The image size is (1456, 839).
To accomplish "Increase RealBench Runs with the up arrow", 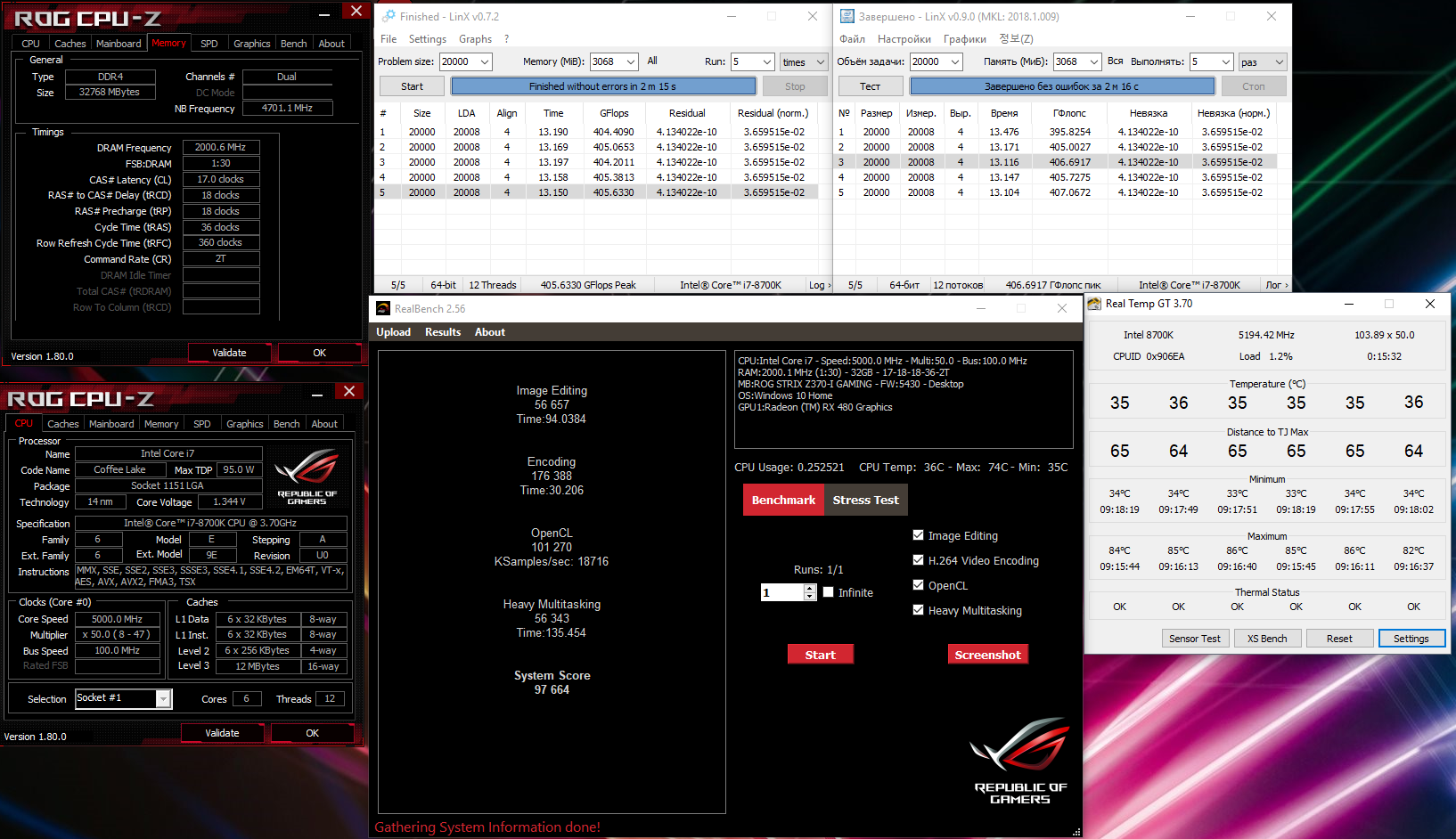I will [810, 588].
